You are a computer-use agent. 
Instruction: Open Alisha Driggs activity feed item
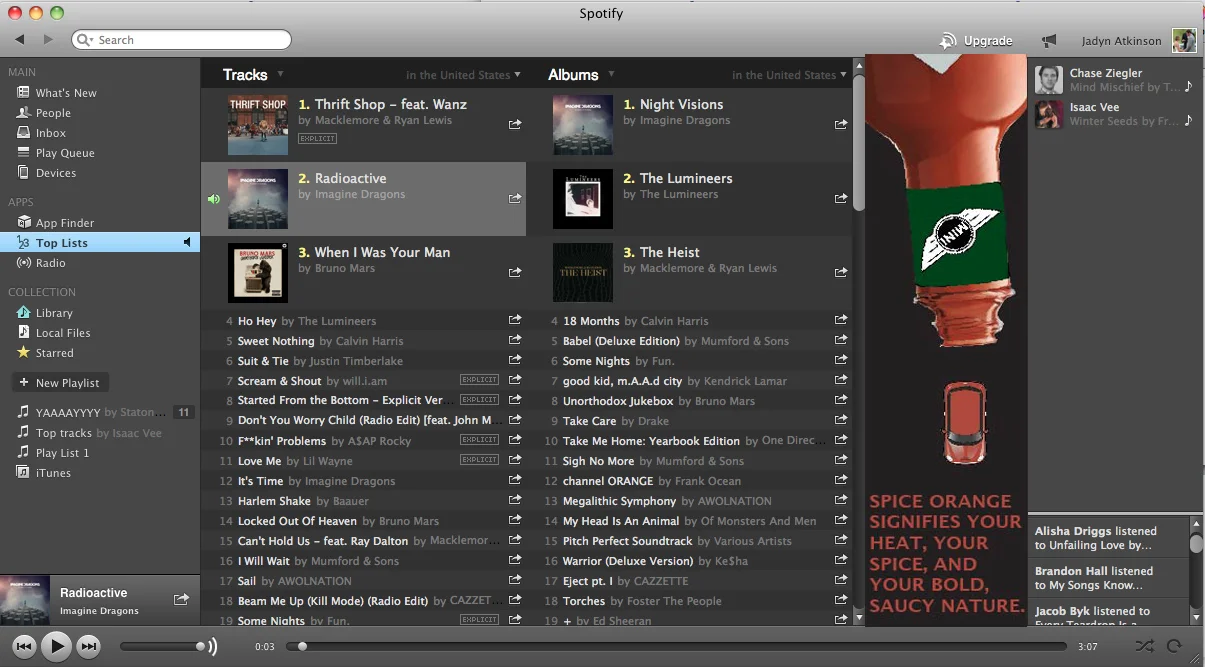[1108, 538]
